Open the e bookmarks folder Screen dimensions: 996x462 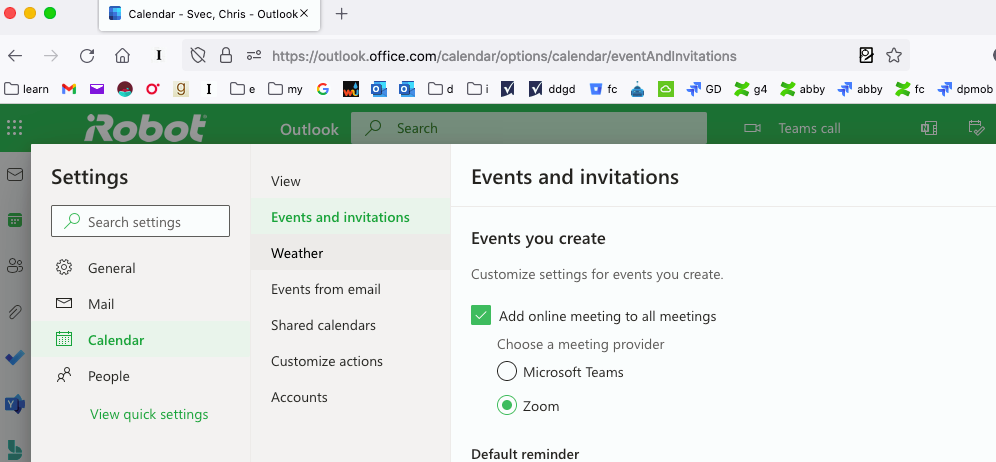[x=242, y=89]
